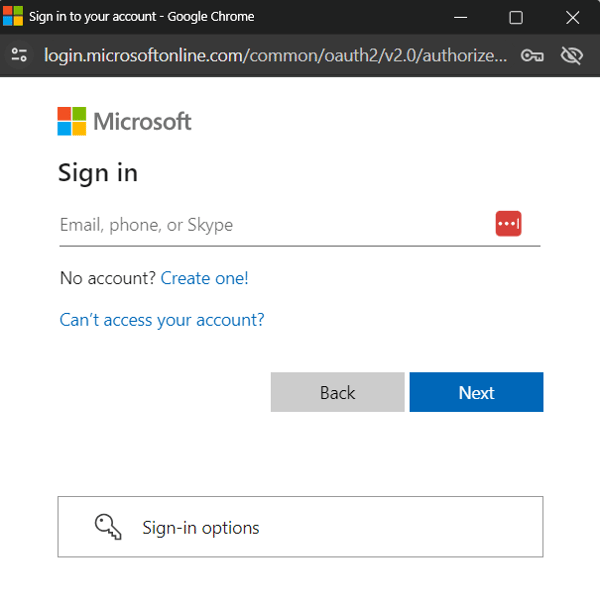Image resolution: width=600 pixels, height=602 pixels.
Task: Minimize the sign-in window
Action: point(460,17)
